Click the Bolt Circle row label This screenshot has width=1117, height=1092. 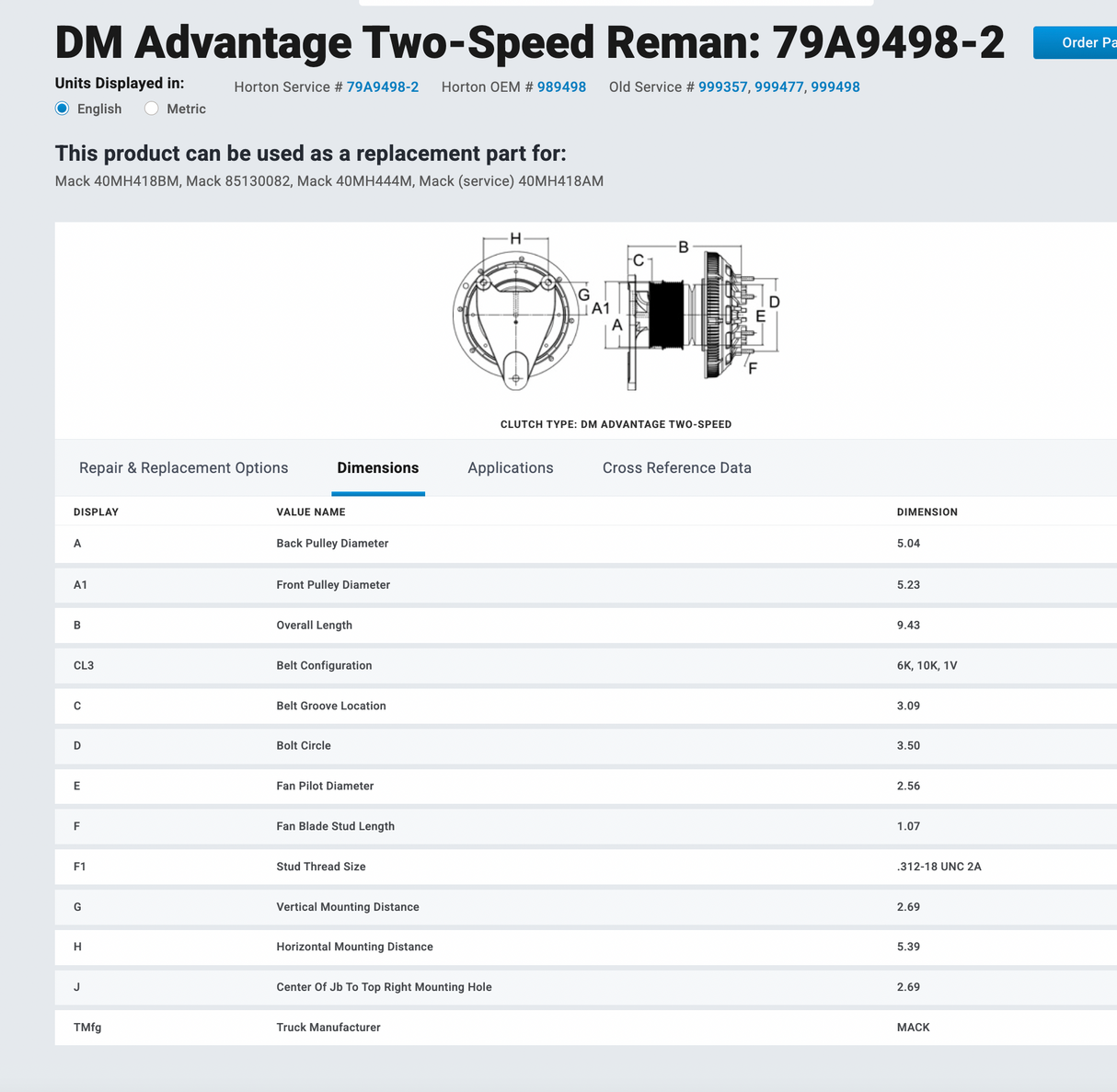click(304, 746)
